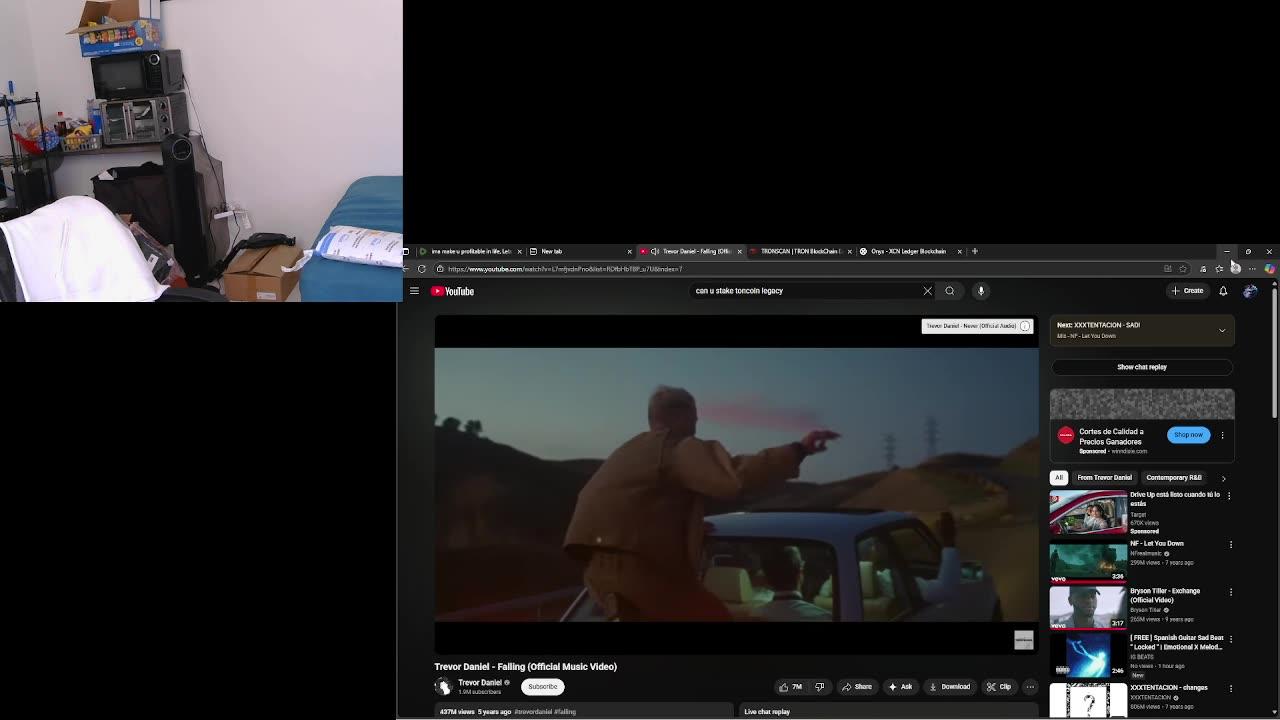Open the Trevor Daniel channel name link

point(480,683)
